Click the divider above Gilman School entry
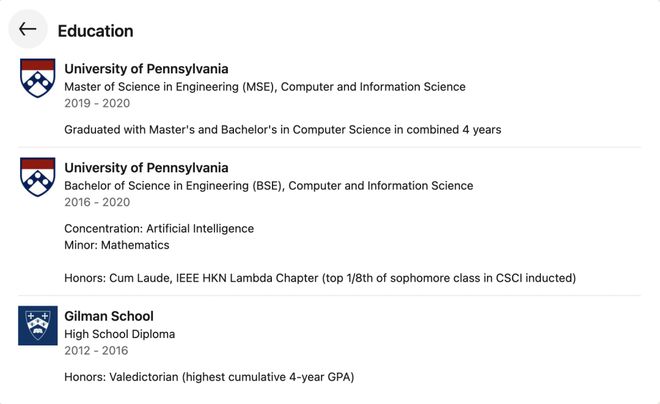 click(329, 295)
